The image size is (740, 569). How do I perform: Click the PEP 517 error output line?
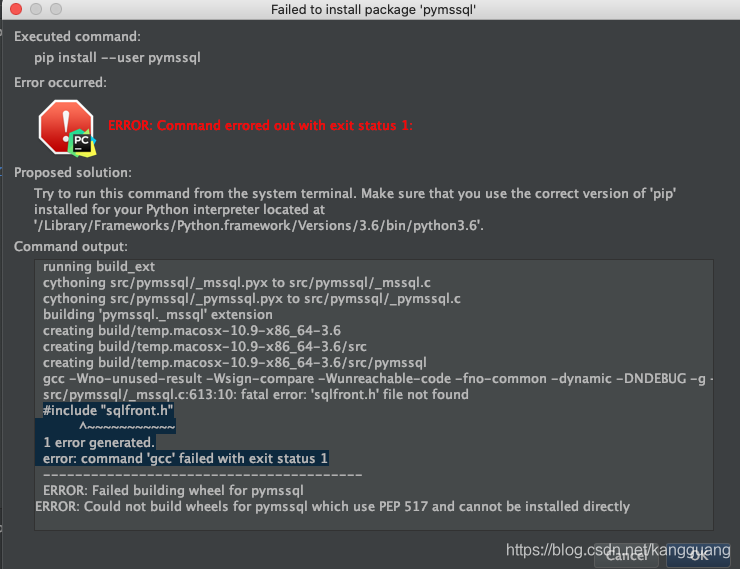coord(333,507)
